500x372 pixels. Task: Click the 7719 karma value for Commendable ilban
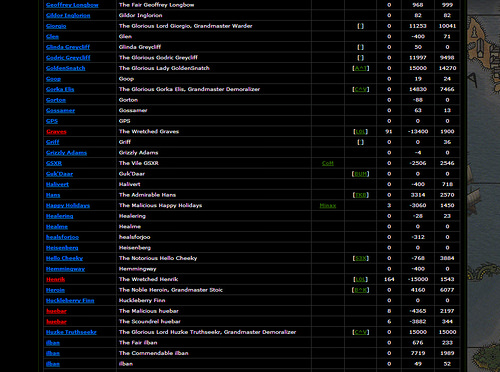(x=418, y=353)
